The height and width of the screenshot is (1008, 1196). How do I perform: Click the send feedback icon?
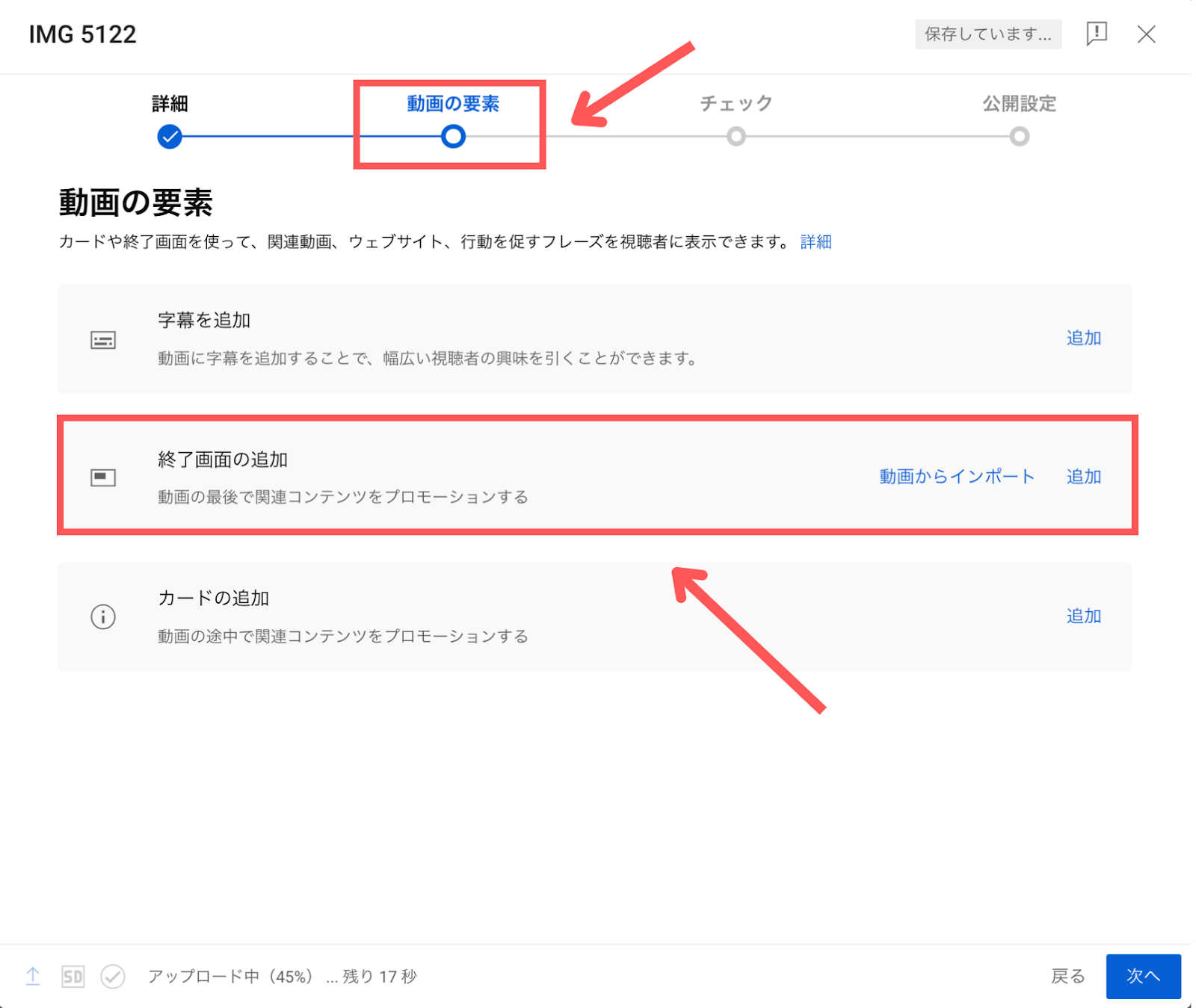[1096, 34]
